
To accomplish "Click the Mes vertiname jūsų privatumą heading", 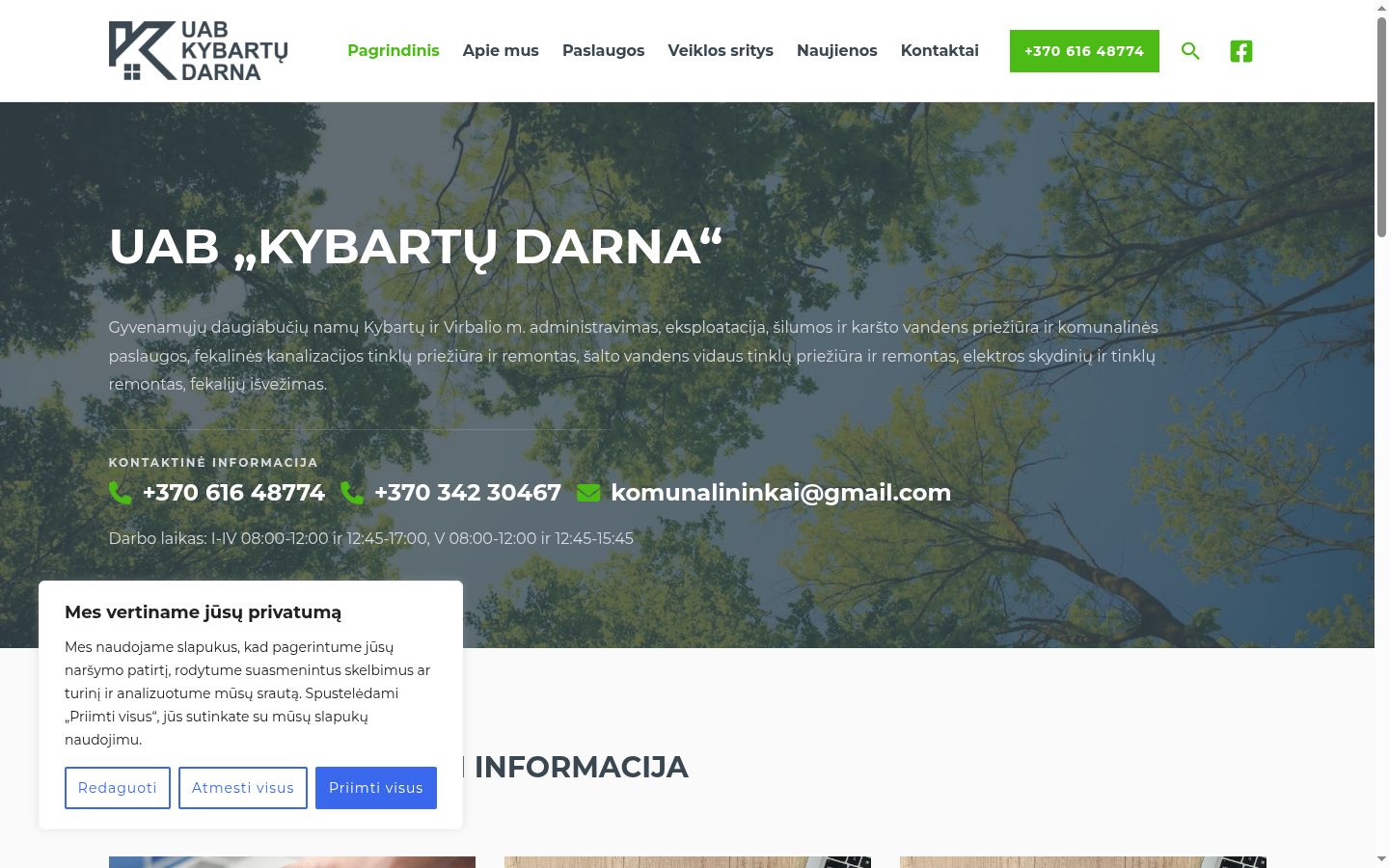I will tap(204, 612).
